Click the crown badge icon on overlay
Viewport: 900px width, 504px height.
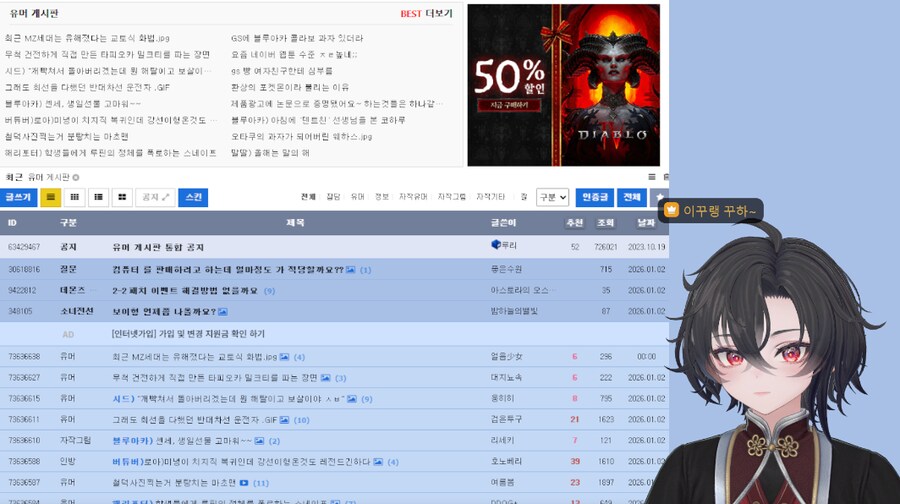671,210
